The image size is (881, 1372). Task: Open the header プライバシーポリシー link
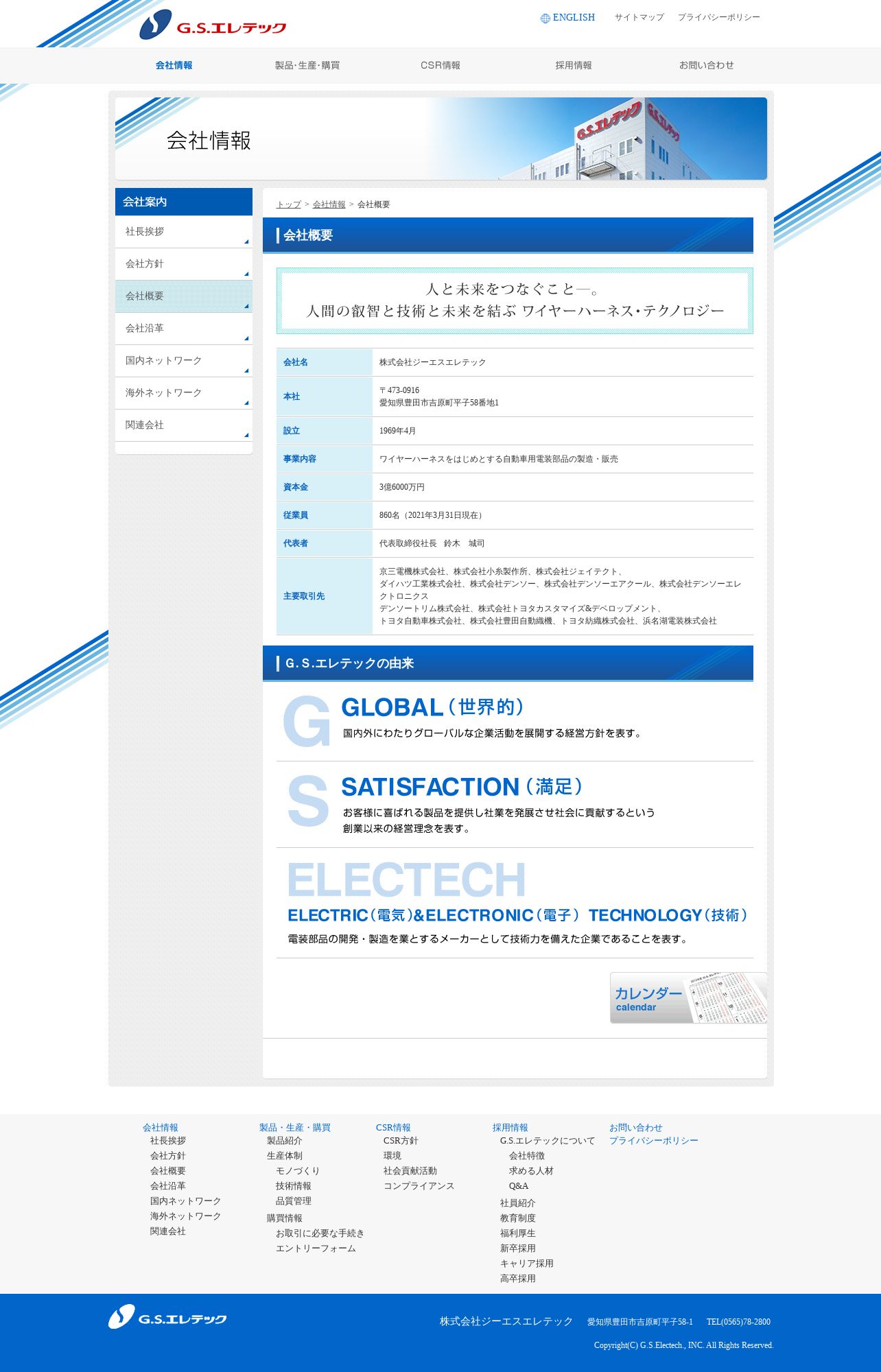[x=718, y=18]
